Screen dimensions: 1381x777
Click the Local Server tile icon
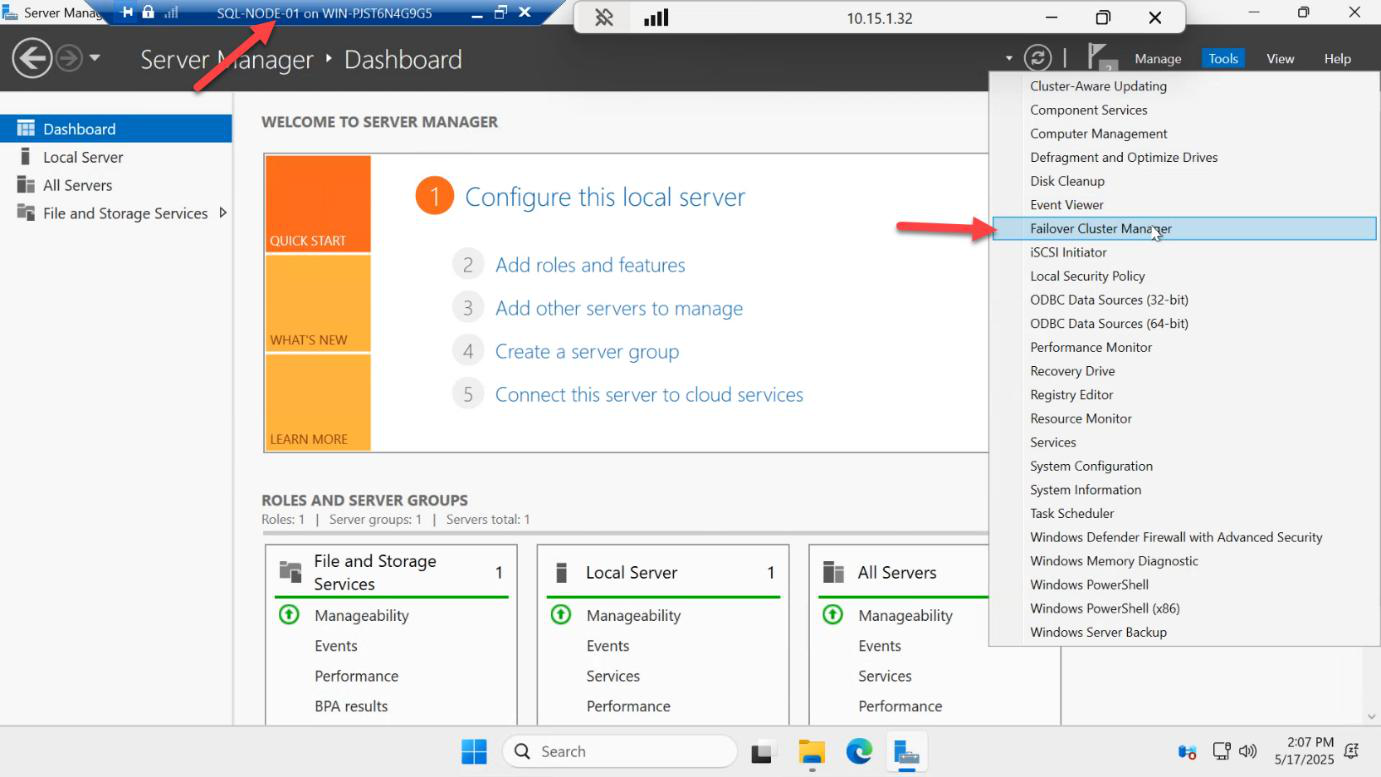click(x=561, y=572)
